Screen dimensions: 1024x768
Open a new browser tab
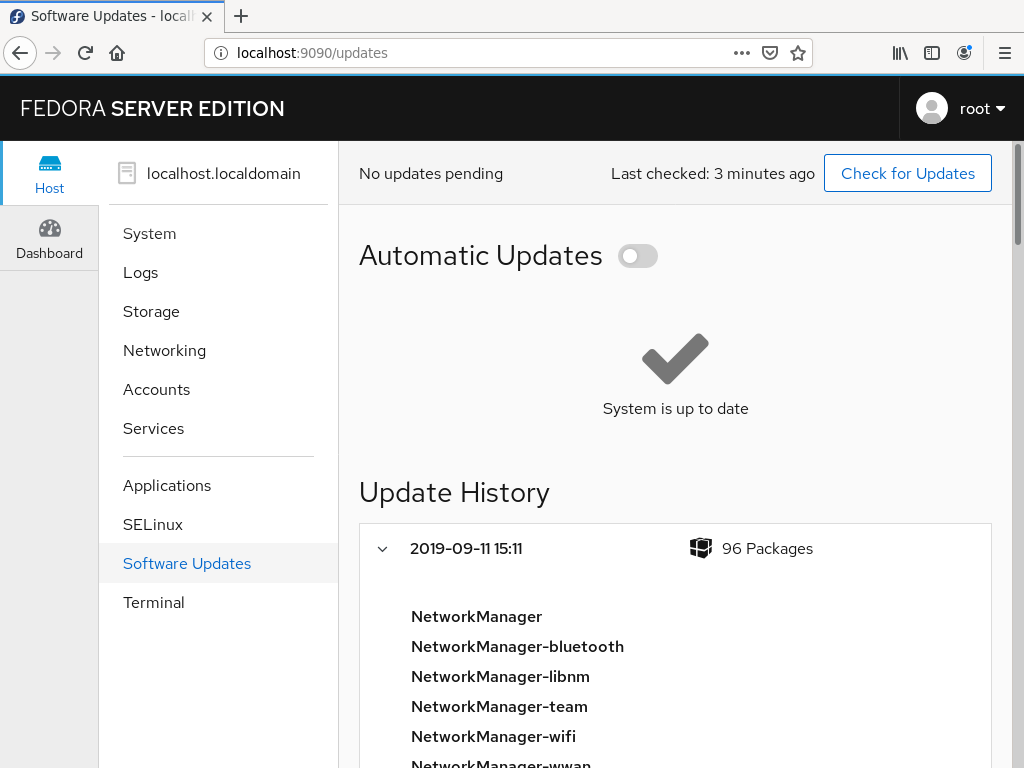[x=241, y=16]
